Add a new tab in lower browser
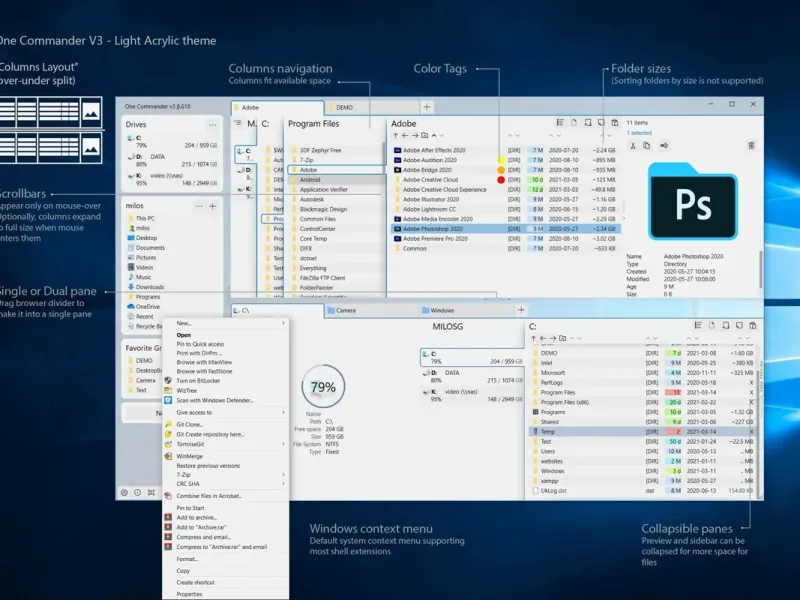Screen dimensions: 800x600 pyautogui.click(x=521, y=310)
